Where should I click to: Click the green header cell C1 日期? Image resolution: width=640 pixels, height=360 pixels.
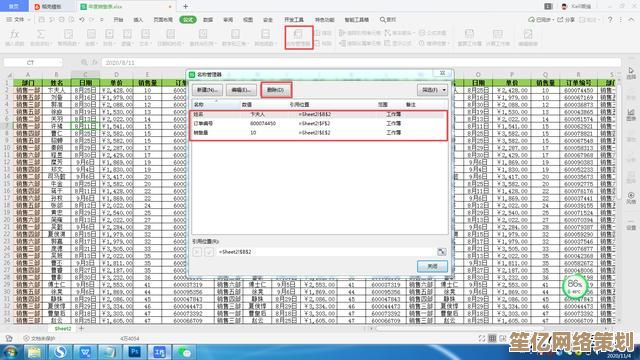[85, 83]
